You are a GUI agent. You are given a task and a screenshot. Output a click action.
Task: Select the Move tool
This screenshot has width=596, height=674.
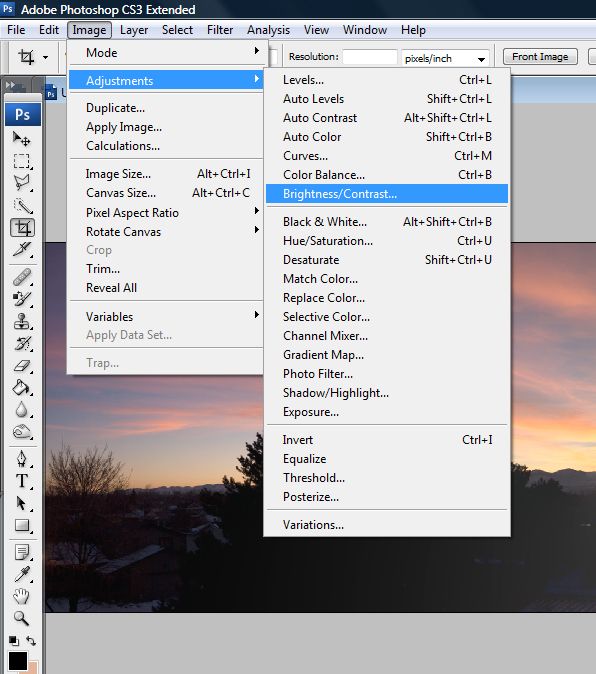click(21, 139)
